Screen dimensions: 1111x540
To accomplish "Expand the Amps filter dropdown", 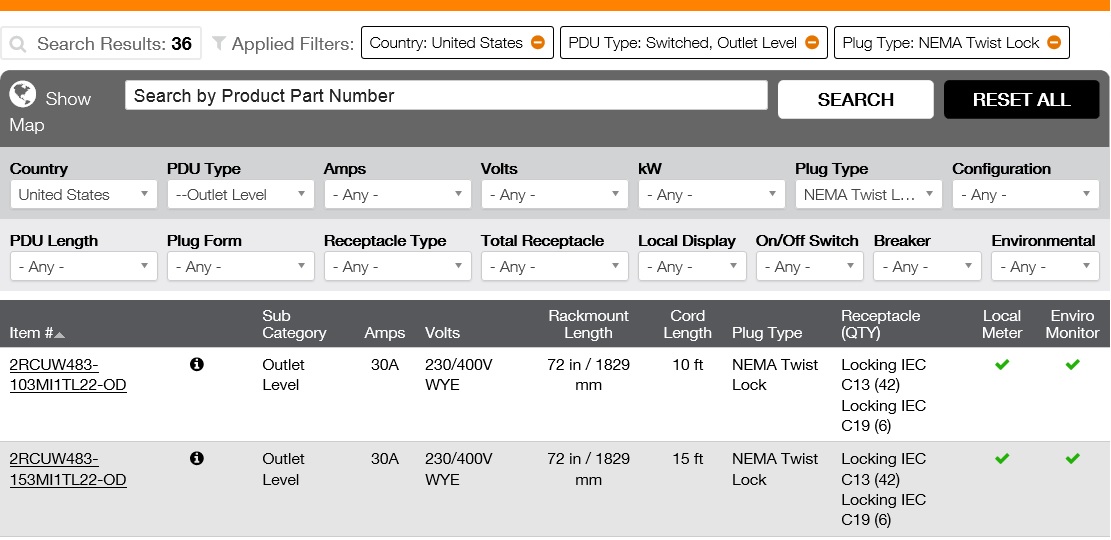I will pyautogui.click(x=397, y=195).
